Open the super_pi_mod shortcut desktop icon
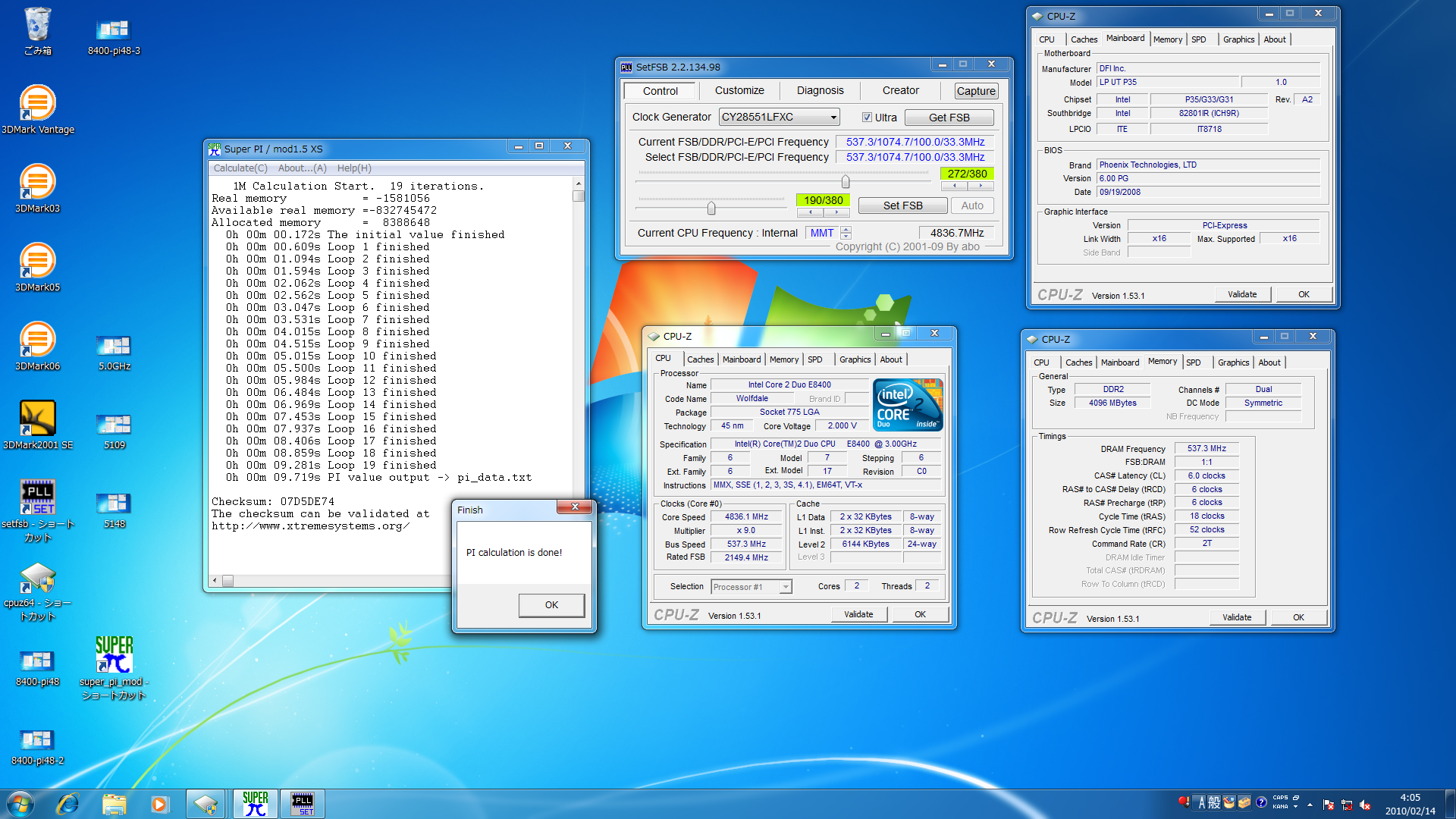This screenshot has width=1456, height=819. (114, 656)
